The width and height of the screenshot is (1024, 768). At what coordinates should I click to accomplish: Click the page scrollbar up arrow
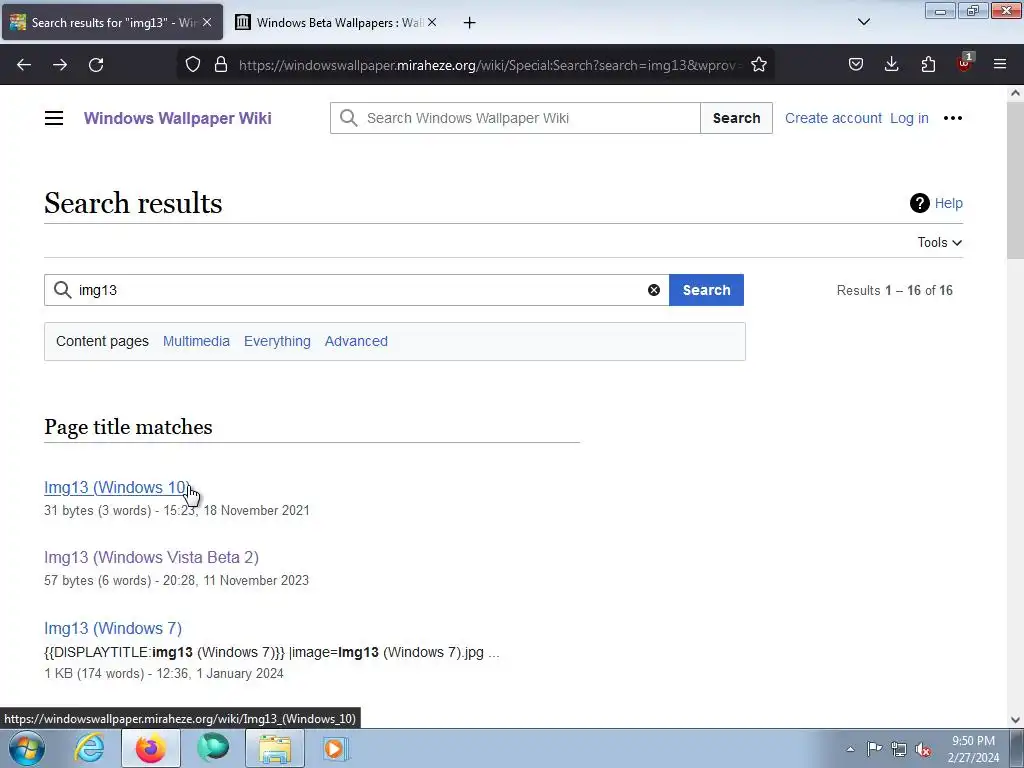(1015, 93)
